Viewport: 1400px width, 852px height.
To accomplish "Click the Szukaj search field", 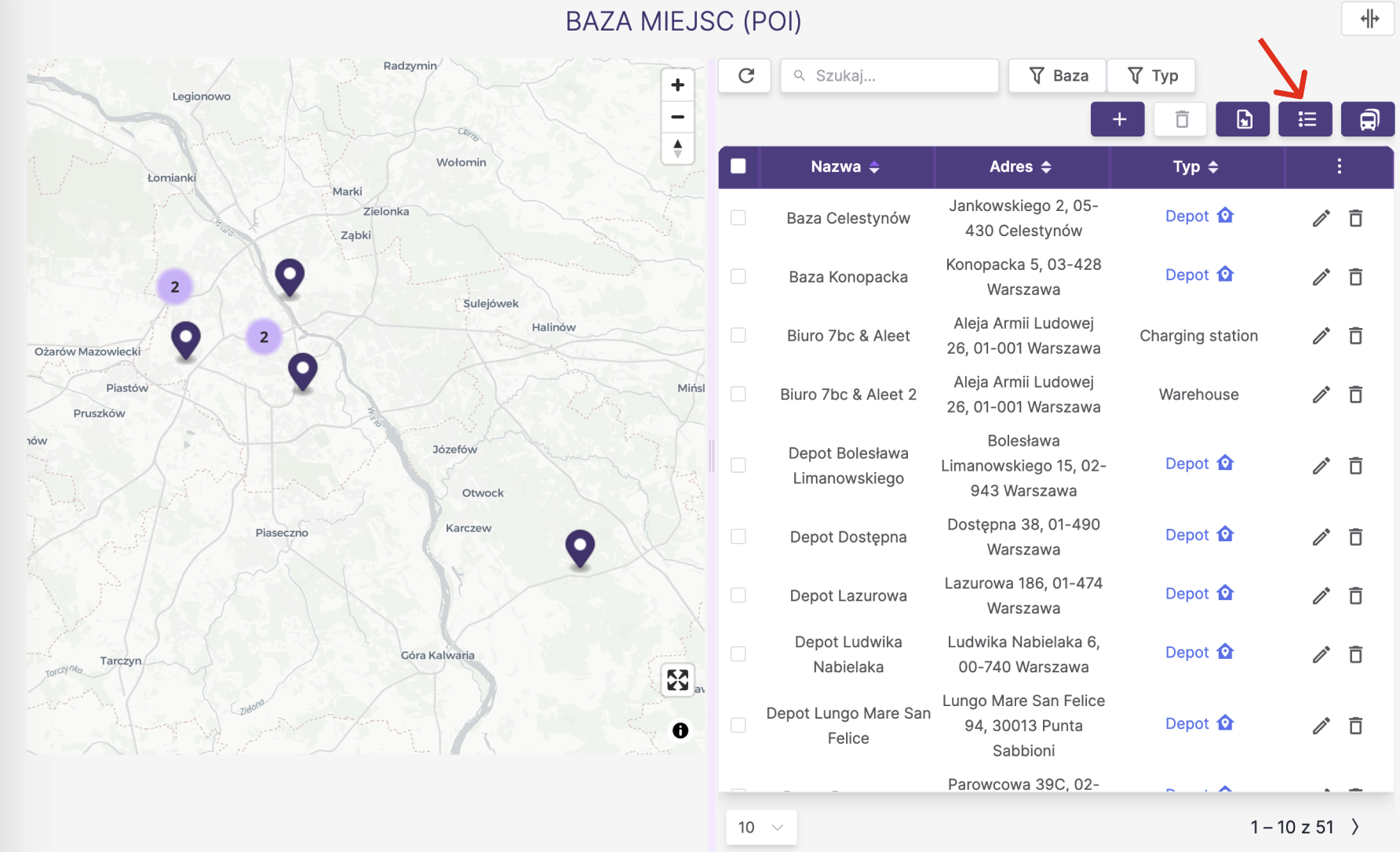I will [x=890, y=75].
